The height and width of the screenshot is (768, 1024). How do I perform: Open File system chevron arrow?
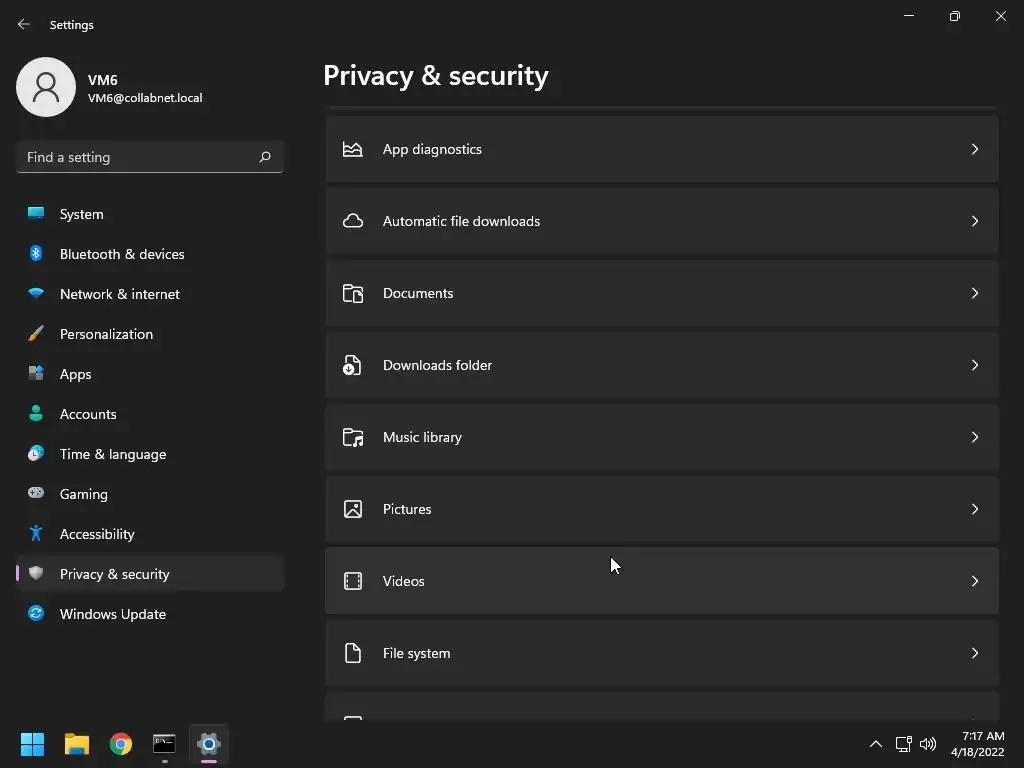point(975,653)
